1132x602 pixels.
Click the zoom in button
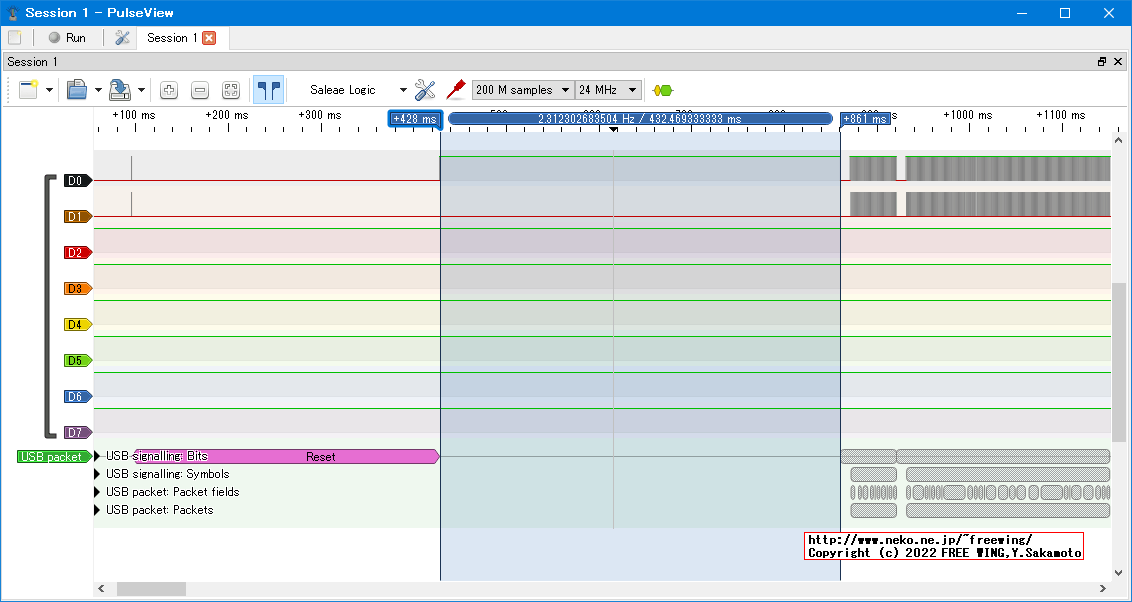coord(169,90)
